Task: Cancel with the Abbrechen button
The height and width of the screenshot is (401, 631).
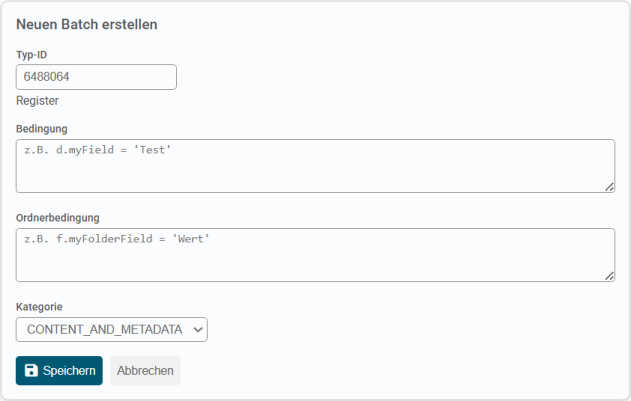Action: 145,371
